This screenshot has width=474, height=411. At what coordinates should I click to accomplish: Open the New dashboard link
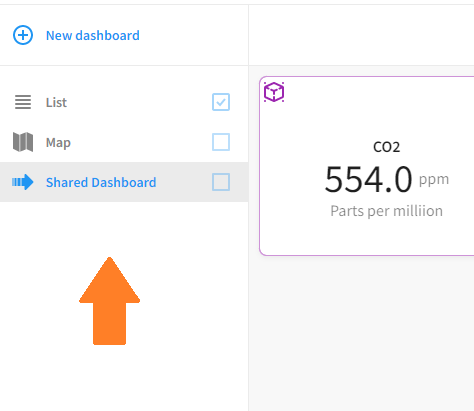coord(93,35)
